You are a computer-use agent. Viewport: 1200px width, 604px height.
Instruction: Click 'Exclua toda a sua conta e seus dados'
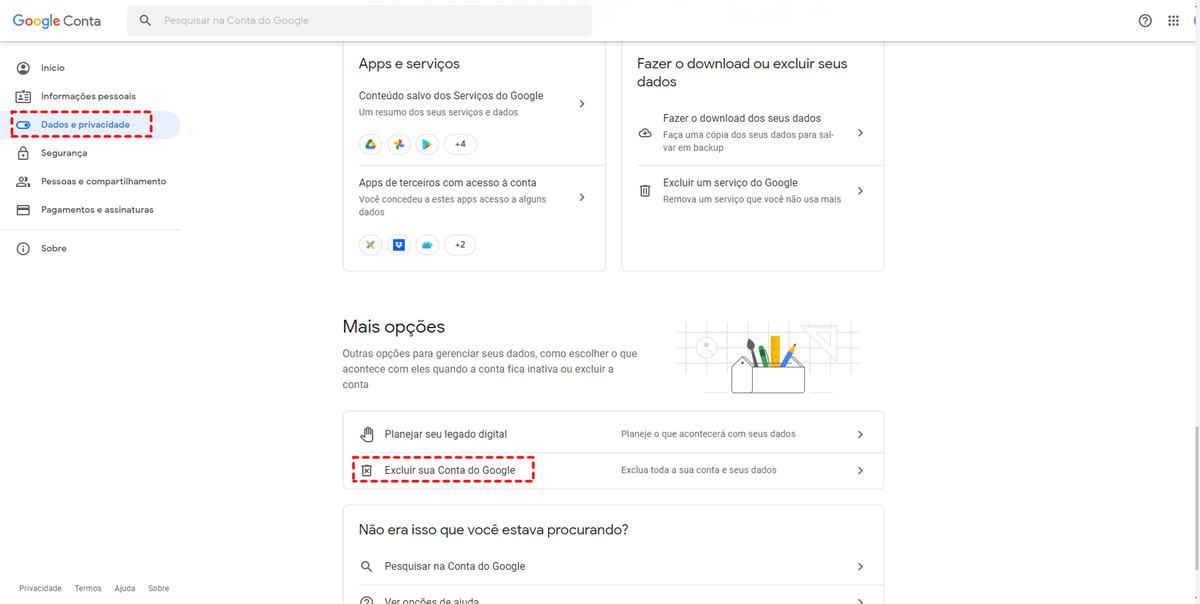(x=699, y=470)
